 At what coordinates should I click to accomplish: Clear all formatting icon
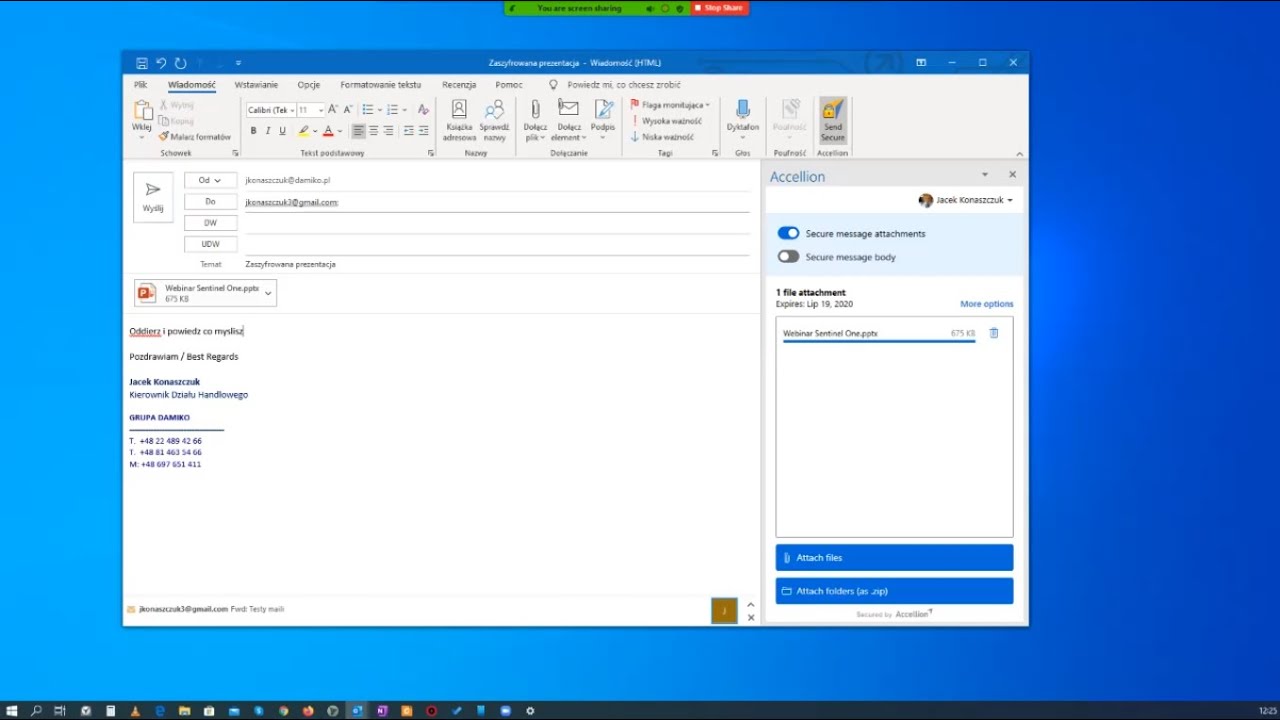click(423, 109)
